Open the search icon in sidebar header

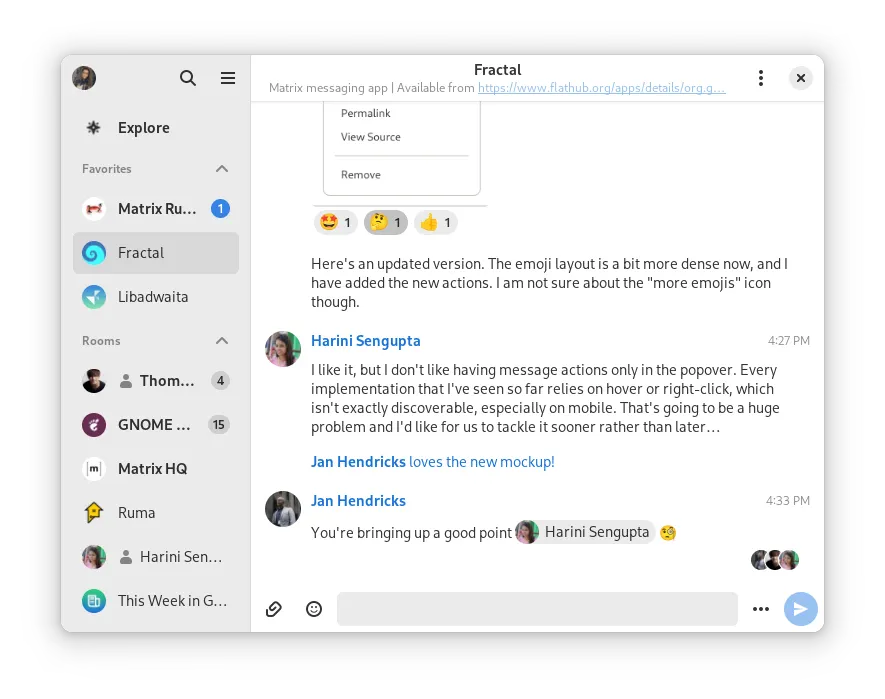click(x=188, y=78)
